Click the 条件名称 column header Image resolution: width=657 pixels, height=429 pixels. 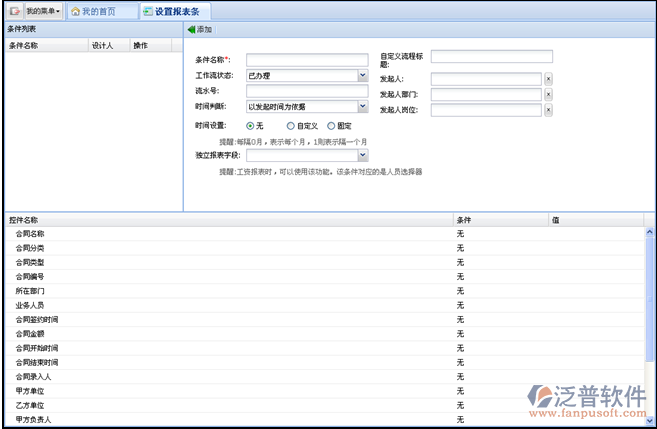[46, 45]
